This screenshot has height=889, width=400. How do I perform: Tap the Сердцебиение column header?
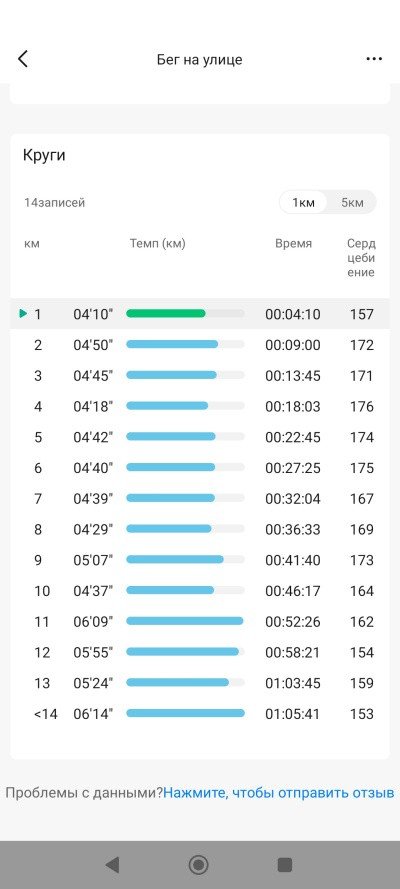361,258
